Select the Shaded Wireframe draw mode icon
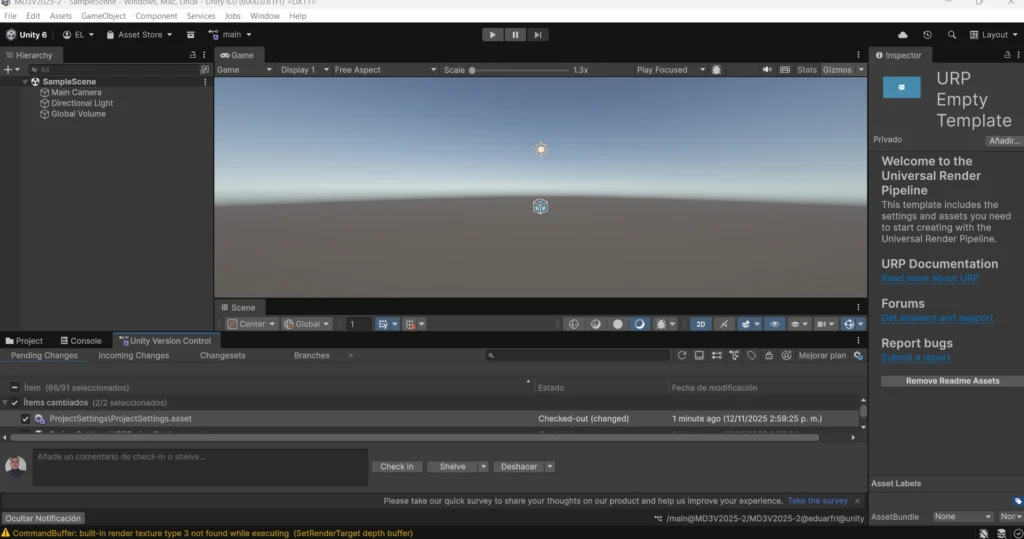Image resolution: width=1024 pixels, height=539 pixels. [x=596, y=324]
